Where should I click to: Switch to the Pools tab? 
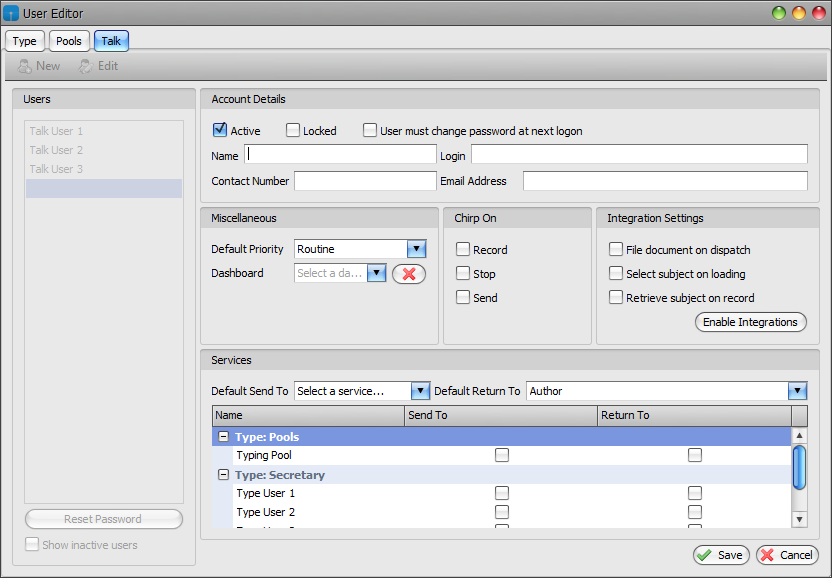pyautogui.click(x=69, y=41)
